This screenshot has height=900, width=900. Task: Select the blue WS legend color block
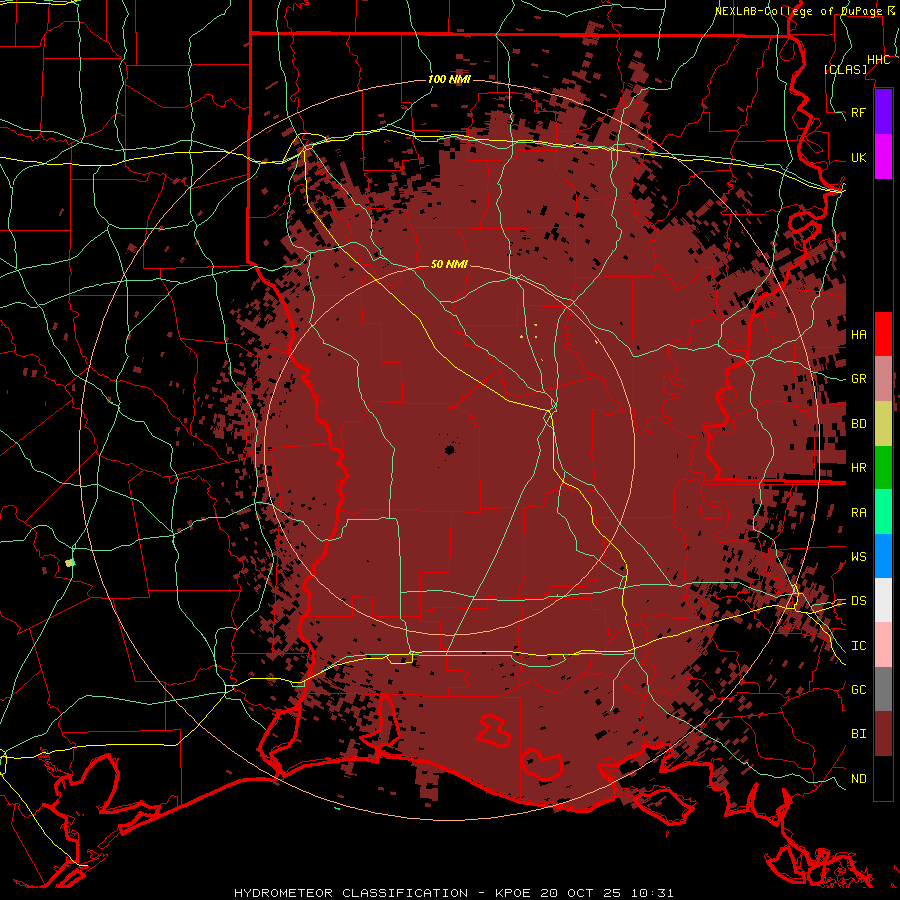(883, 556)
